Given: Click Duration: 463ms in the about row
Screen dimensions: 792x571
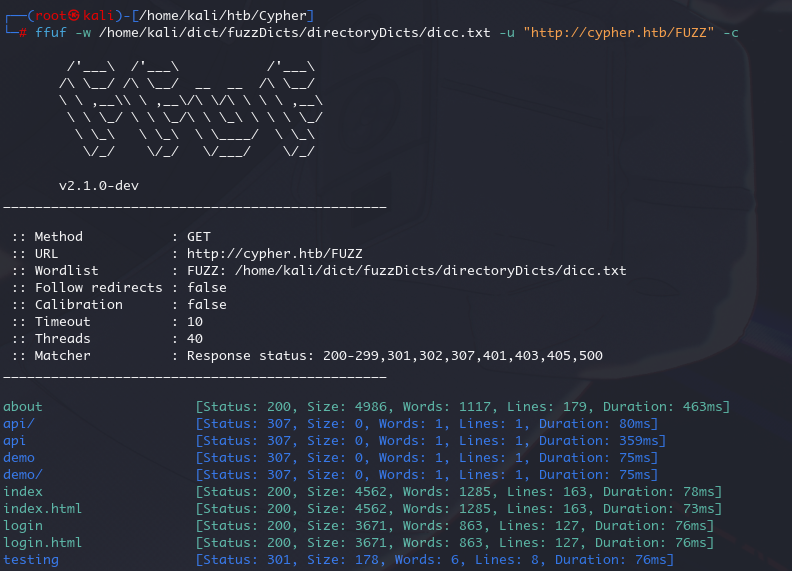Looking at the screenshot, I should pos(664,407).
